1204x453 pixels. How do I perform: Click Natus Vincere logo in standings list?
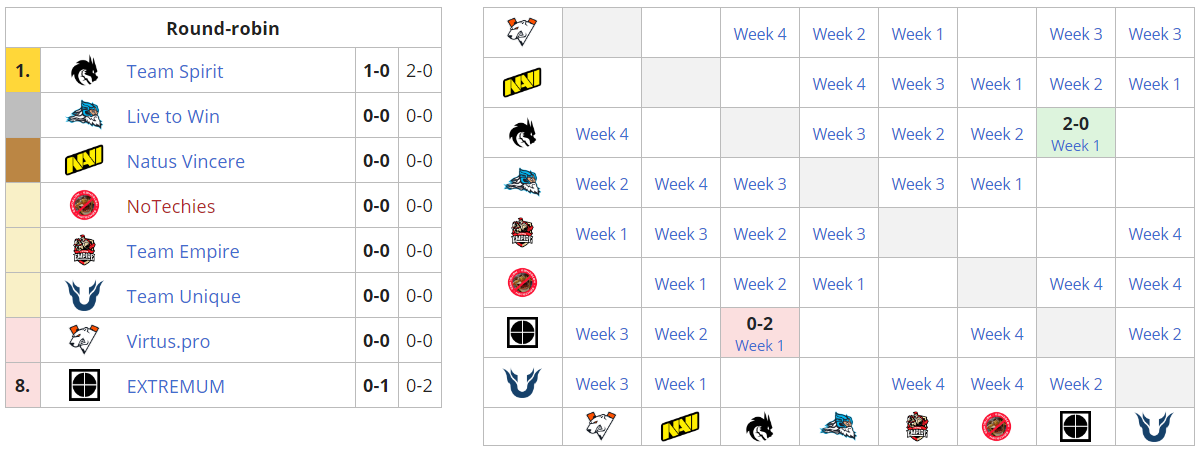coord(84,161)
